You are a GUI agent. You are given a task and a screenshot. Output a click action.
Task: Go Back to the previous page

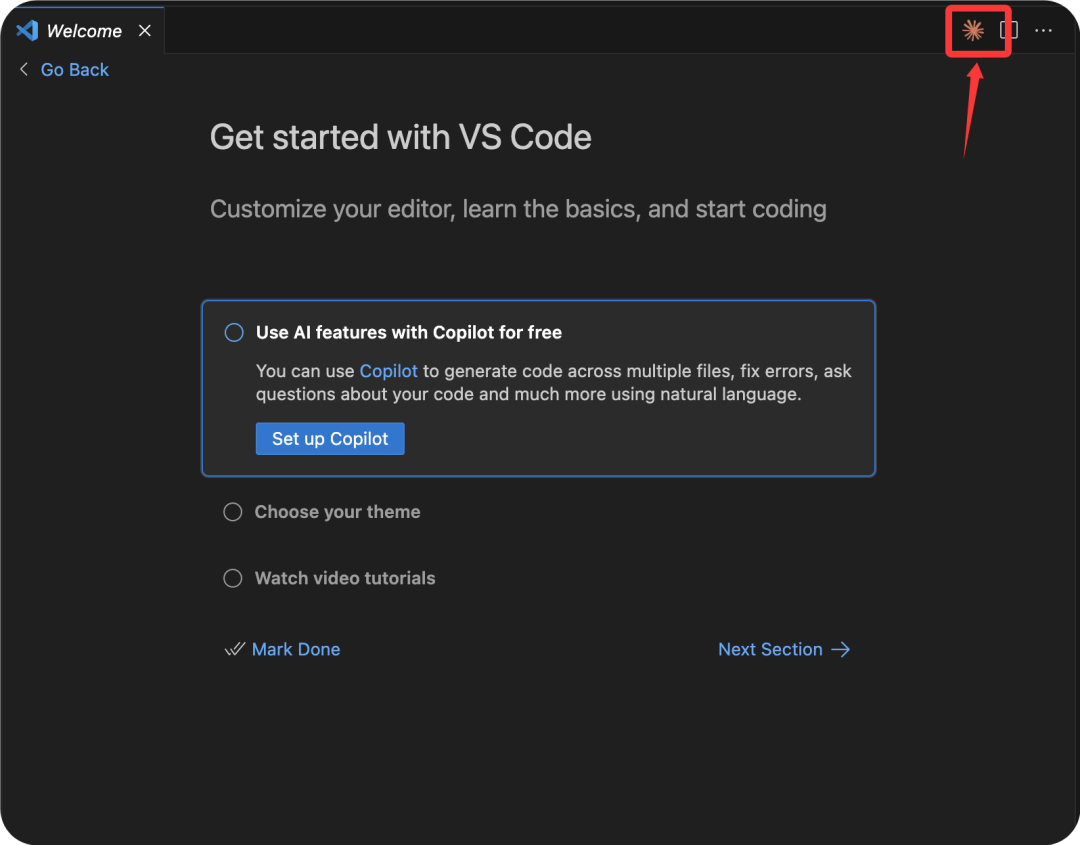point(74,70)
